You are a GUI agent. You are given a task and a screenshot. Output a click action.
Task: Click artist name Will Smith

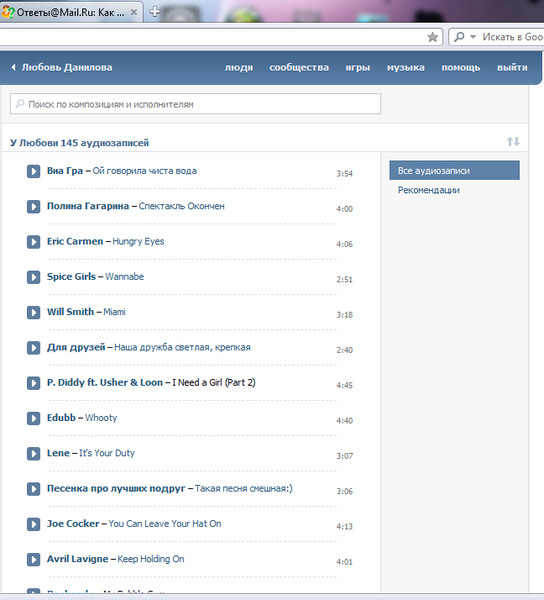(x=70, y=312)
